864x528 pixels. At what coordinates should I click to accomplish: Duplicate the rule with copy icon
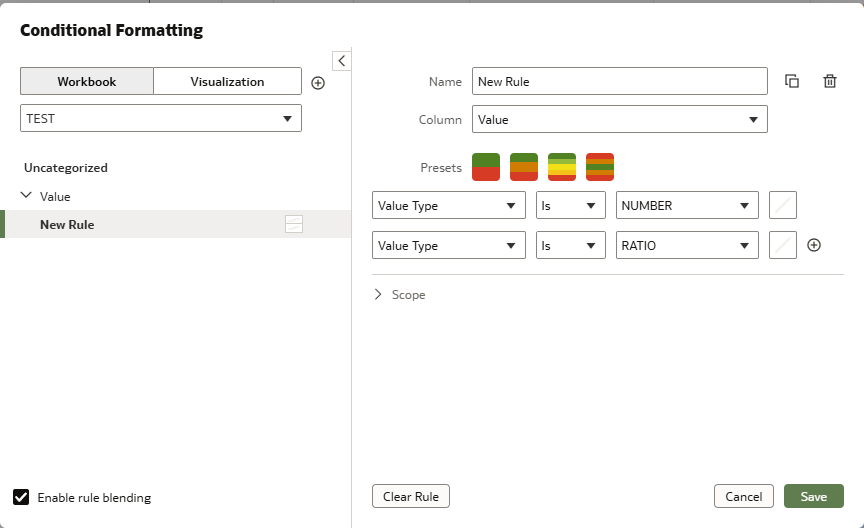click(792, 81)
